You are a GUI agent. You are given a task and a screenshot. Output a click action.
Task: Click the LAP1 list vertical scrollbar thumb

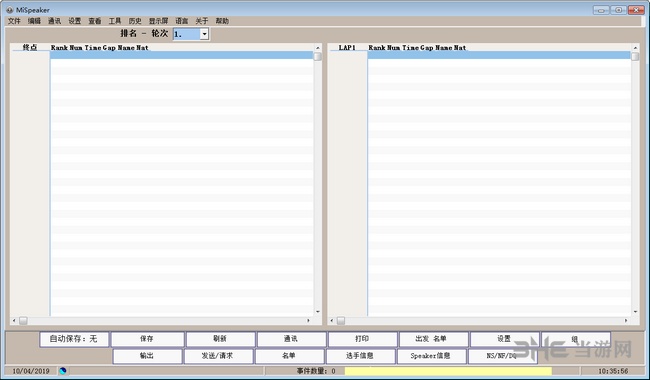pyautogui.click(x=635, y=56)
